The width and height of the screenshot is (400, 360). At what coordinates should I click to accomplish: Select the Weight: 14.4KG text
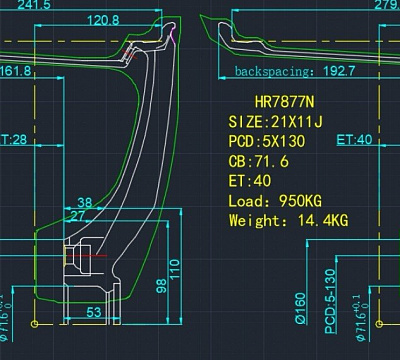coord(288,221)
